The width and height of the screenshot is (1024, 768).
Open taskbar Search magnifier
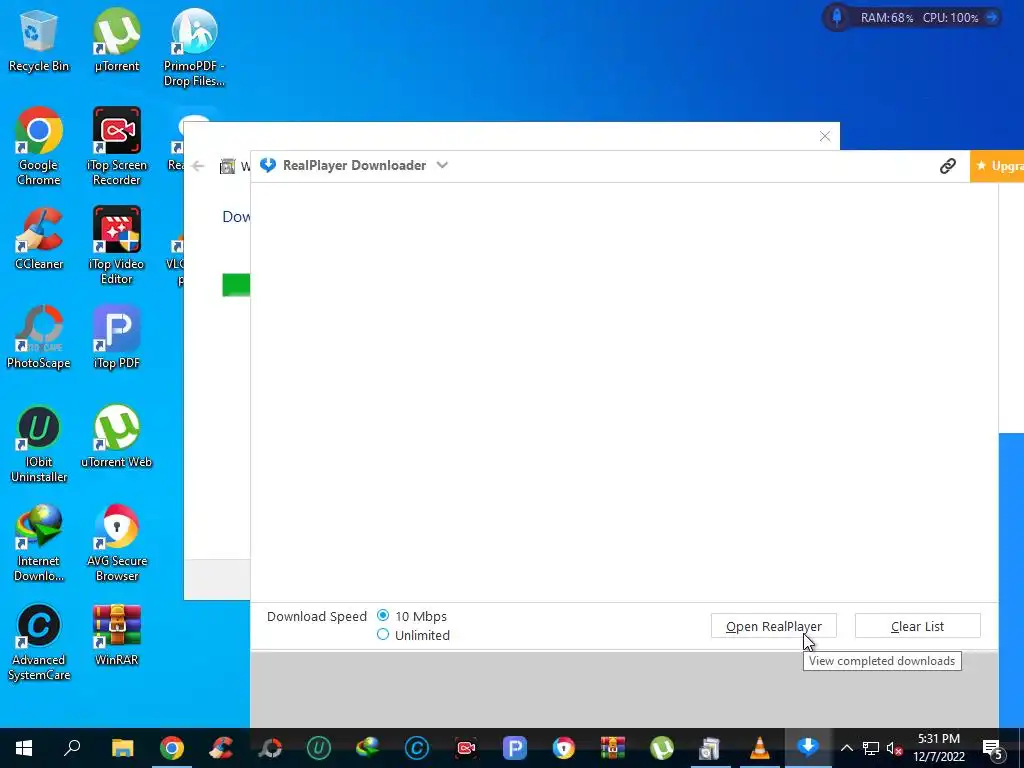[x=72, y=748]
